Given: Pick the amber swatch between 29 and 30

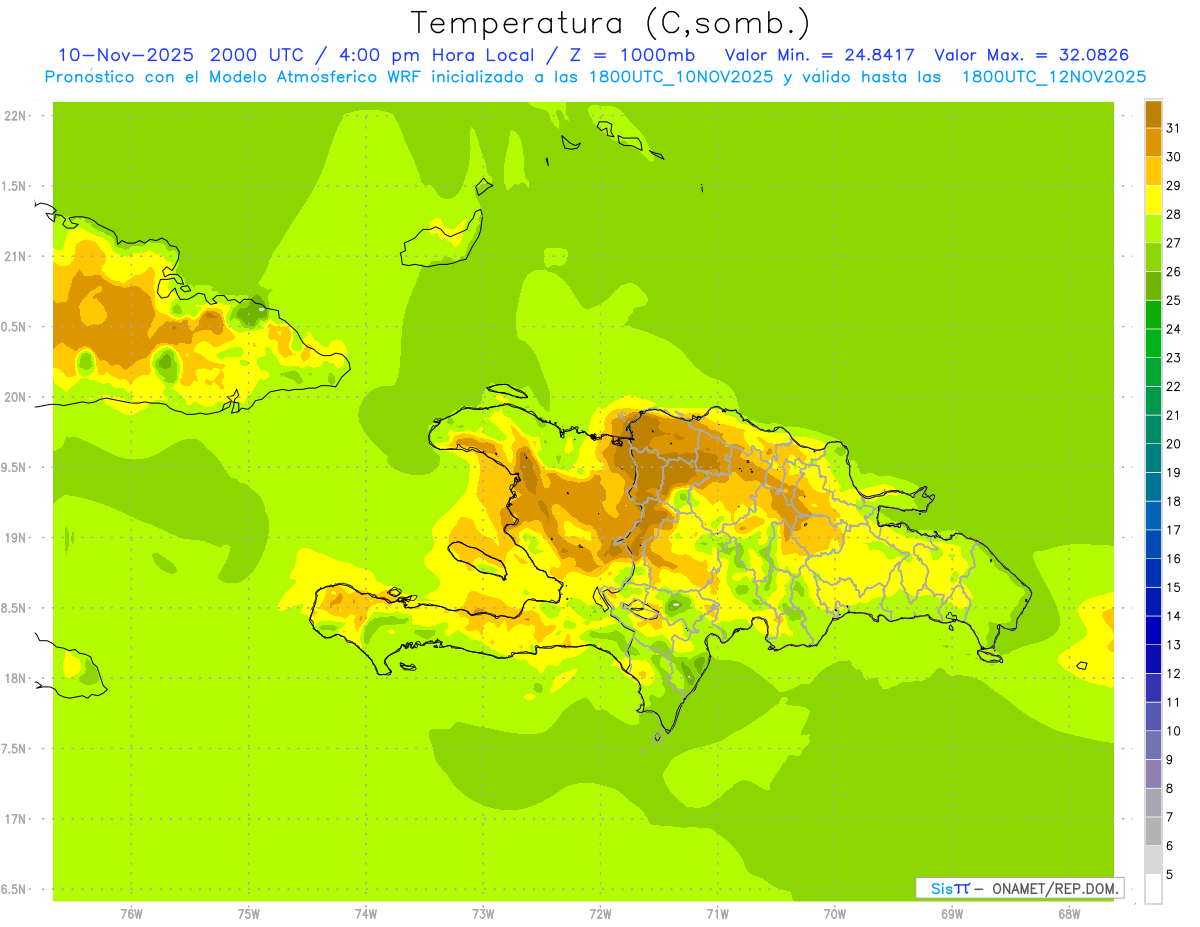Looking at the screenshot, I should click(1153, 171).
